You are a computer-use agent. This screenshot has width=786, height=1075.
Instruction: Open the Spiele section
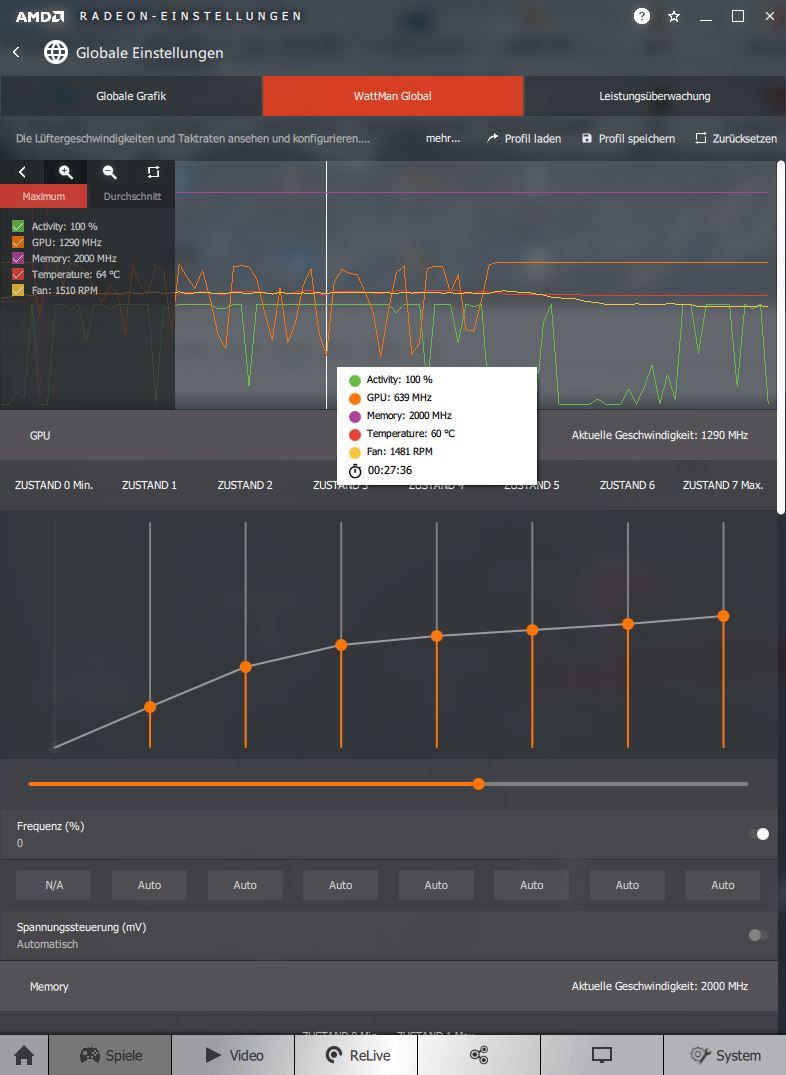(110, 1055)
